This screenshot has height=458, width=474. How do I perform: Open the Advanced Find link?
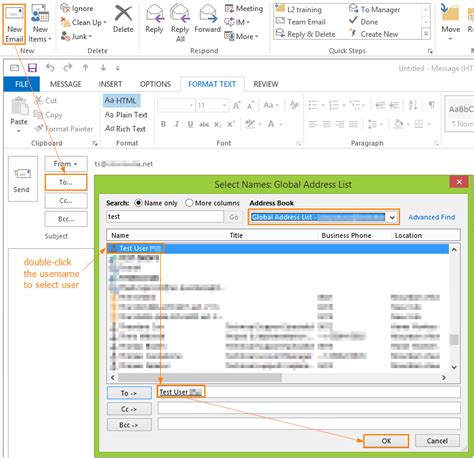pyautogui.click(x=432, y=217)
